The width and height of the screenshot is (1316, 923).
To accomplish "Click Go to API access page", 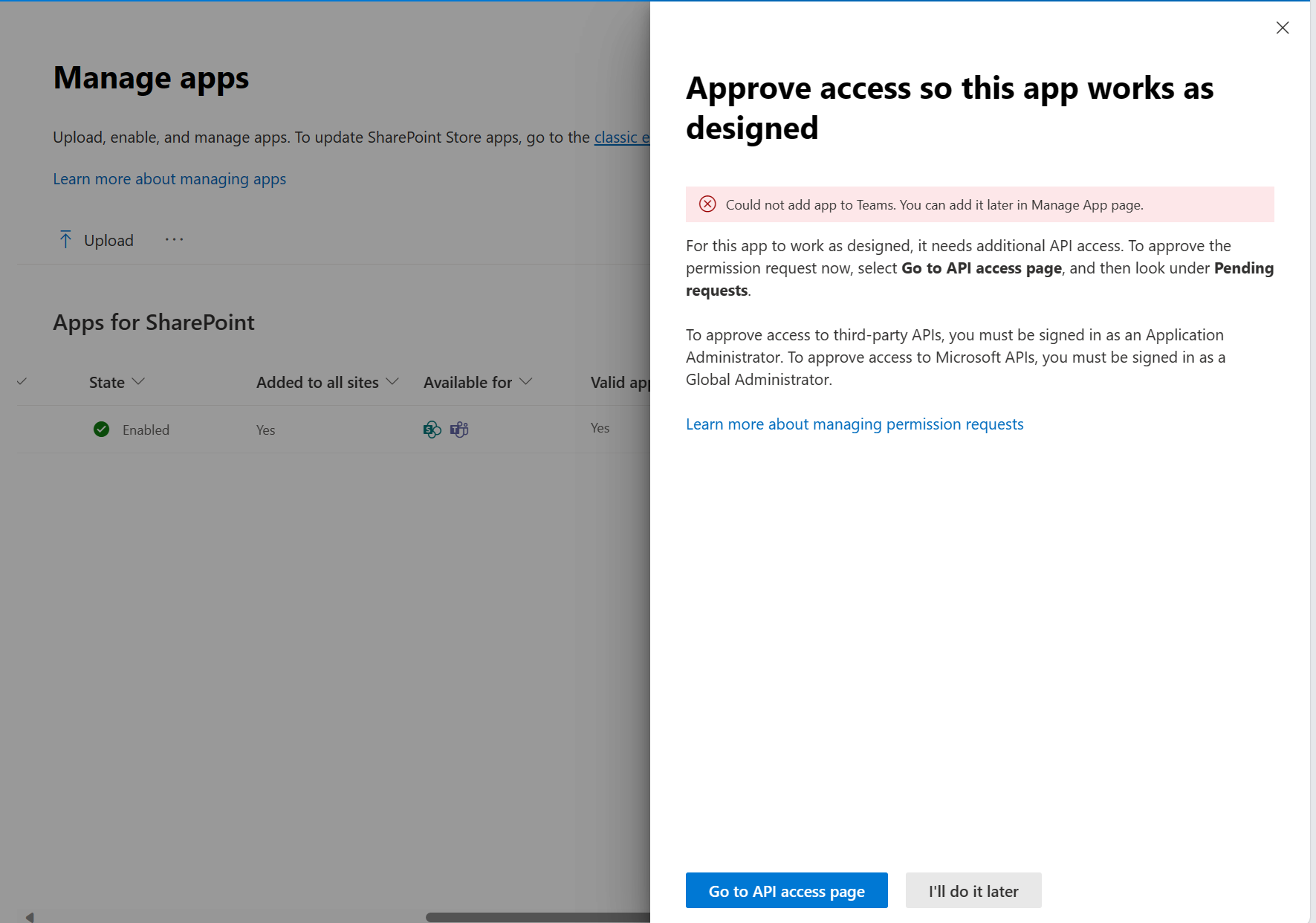I will (x=786, y=890).
